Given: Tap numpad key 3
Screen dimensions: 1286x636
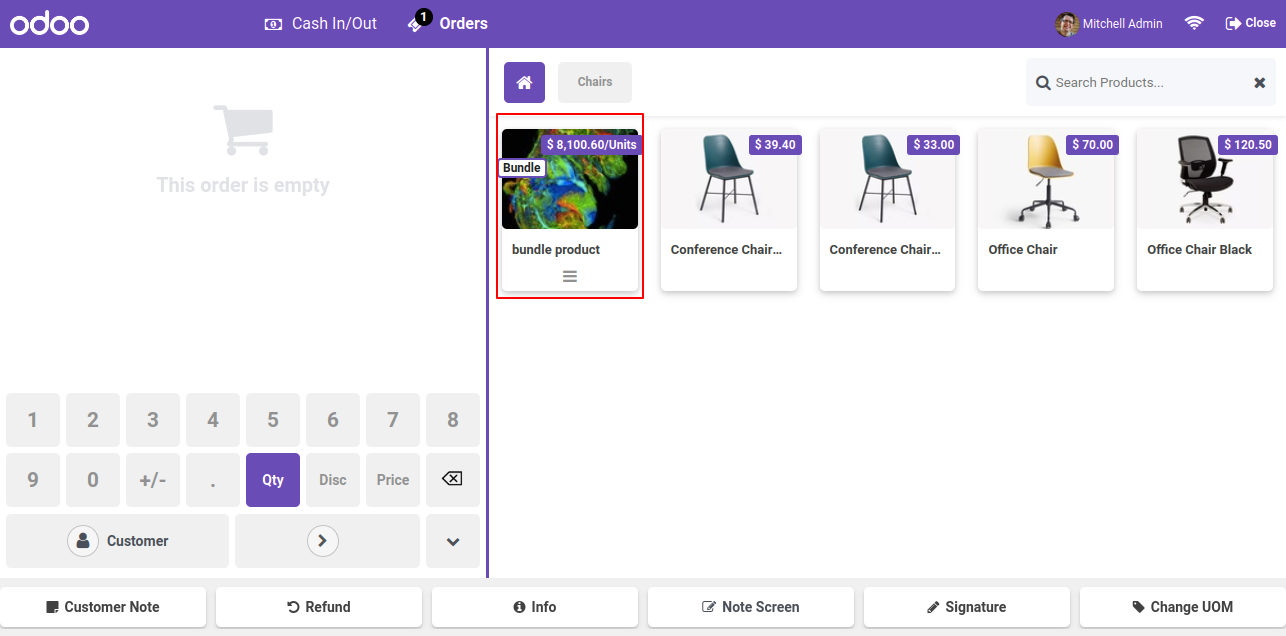Looking at the screenshot, I should point(153,420).
